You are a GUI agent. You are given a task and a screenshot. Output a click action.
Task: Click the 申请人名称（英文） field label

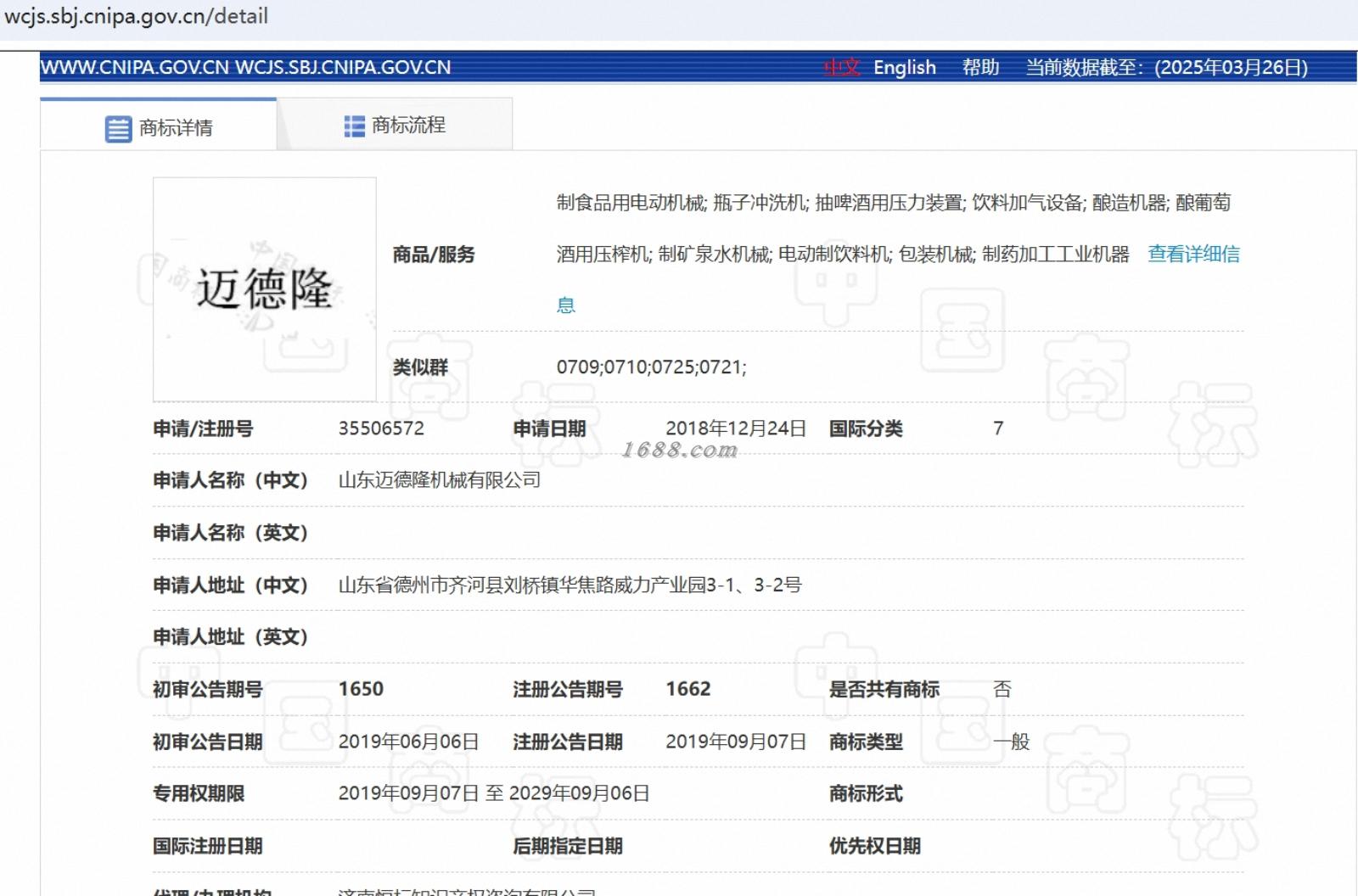tap(230, 533)
